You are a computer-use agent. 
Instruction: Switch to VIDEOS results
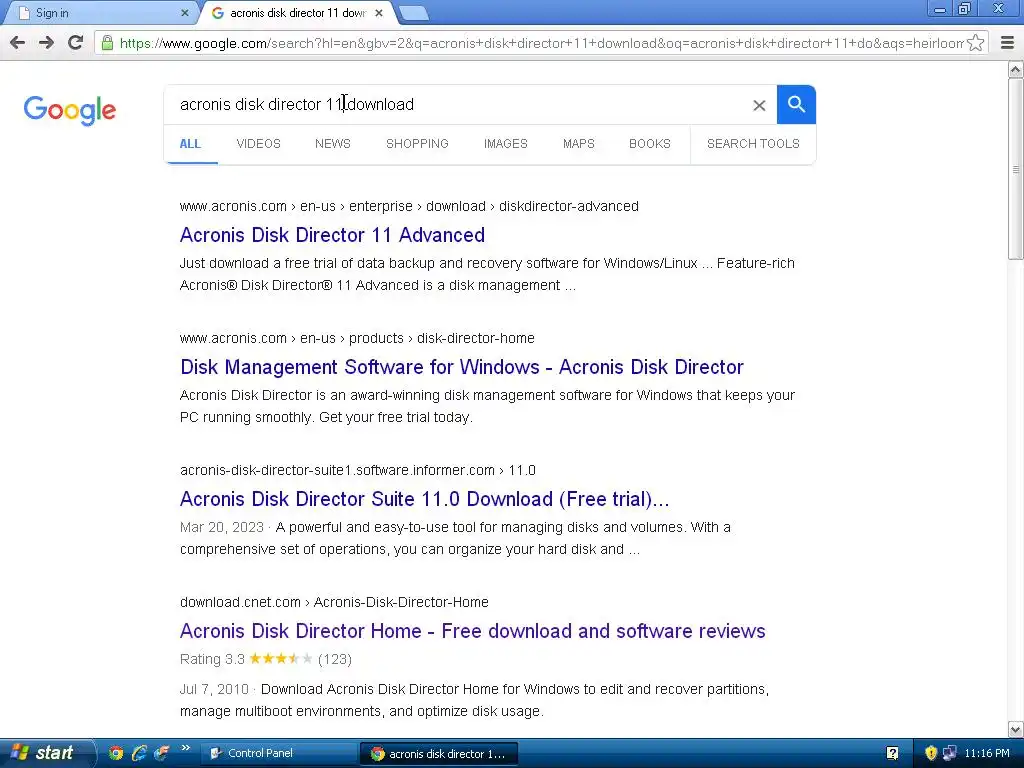(259, 144)
